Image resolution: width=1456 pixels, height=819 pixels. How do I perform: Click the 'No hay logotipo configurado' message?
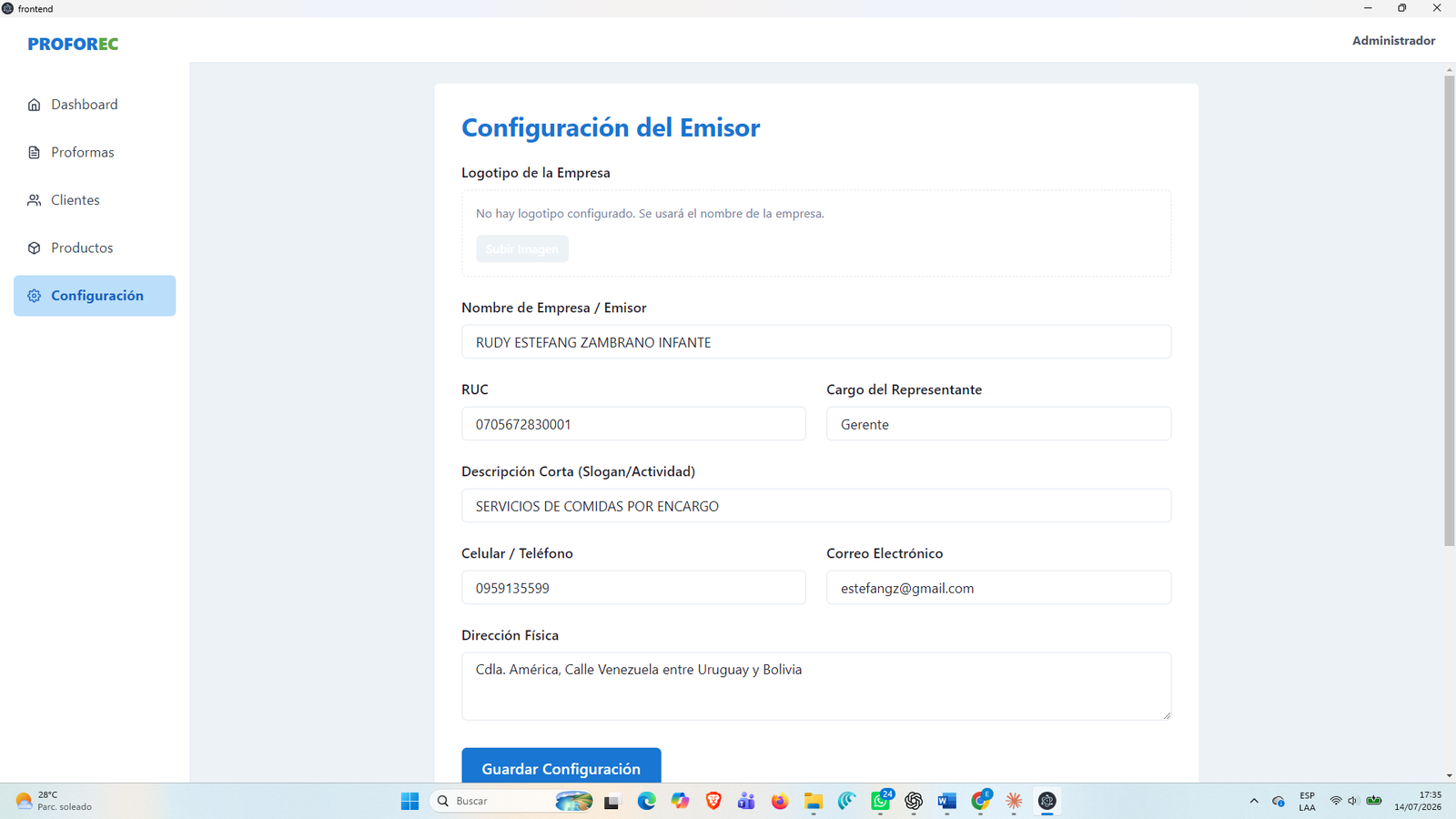(650, 214)
